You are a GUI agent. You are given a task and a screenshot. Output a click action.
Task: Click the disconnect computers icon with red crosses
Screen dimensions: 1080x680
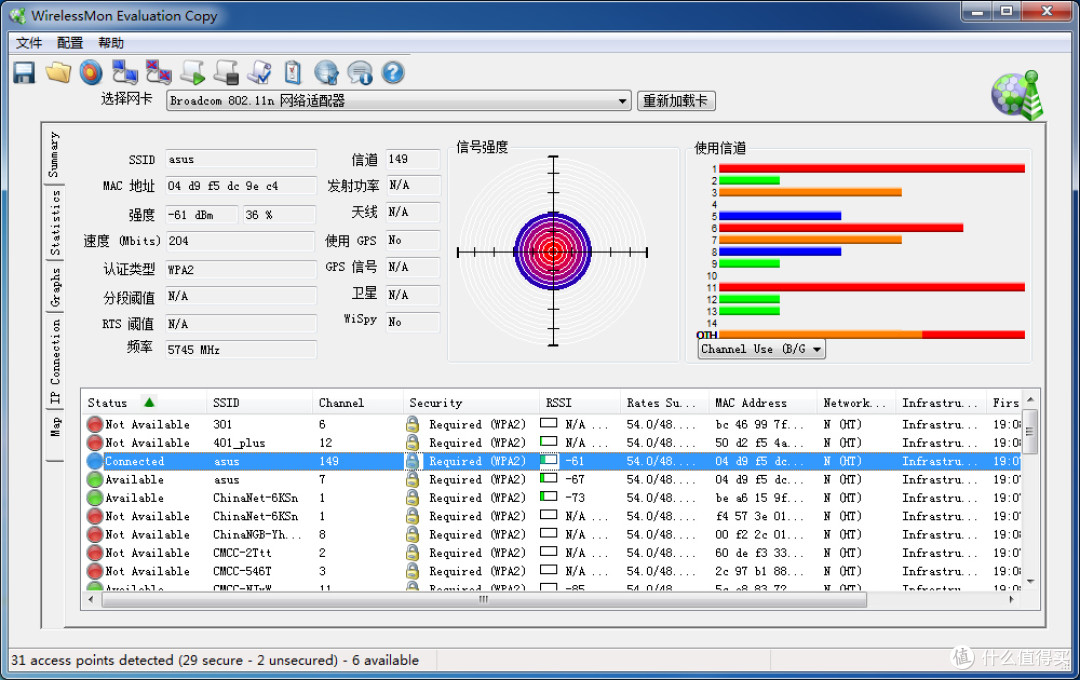tap(158, 72)
